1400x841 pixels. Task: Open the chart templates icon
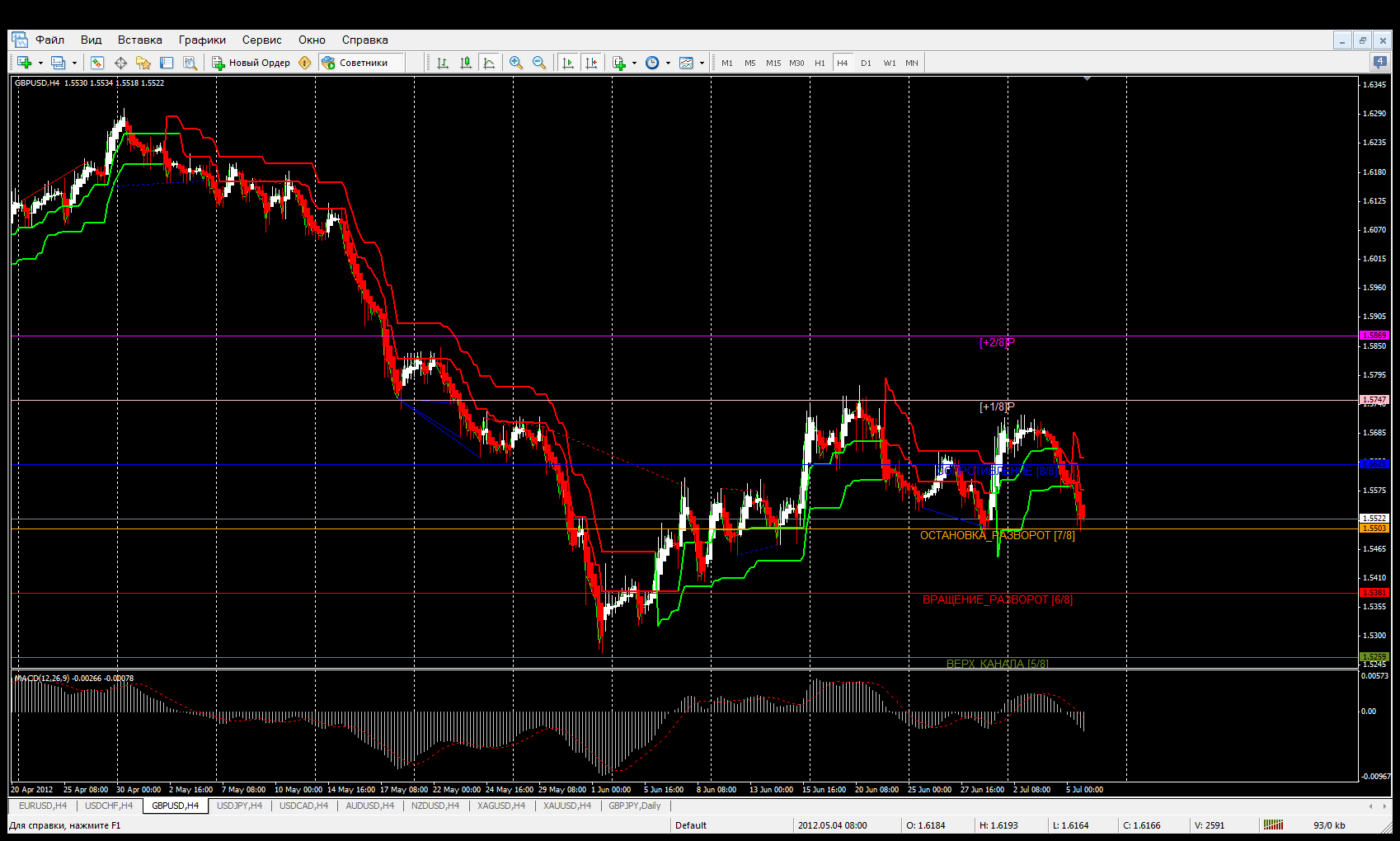click(686, 63)
